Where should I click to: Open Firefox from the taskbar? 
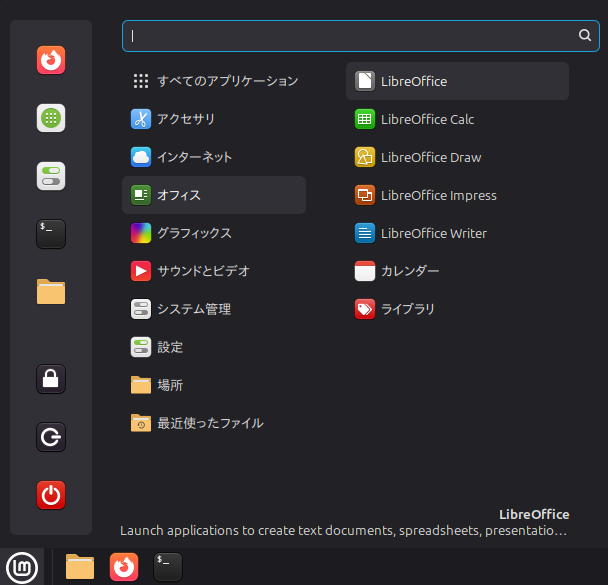pyautogui.click(x=124, y=567)
